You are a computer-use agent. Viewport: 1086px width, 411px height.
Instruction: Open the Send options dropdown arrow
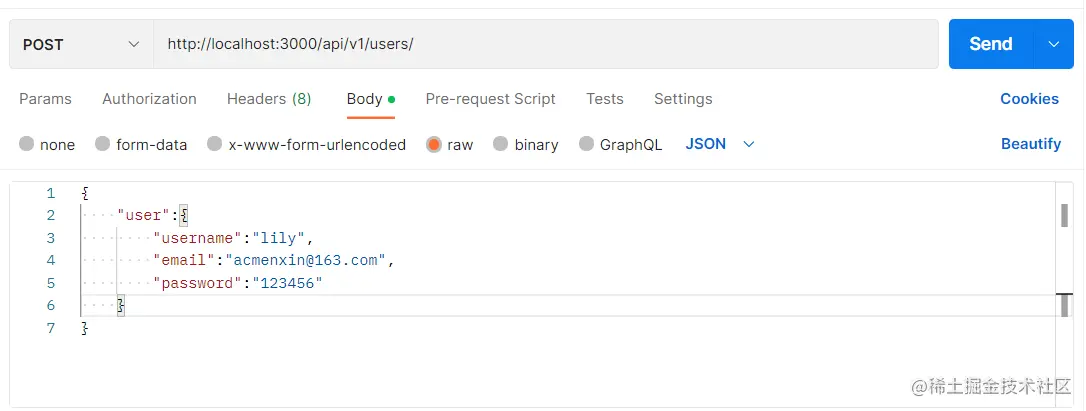point(1054,44)
